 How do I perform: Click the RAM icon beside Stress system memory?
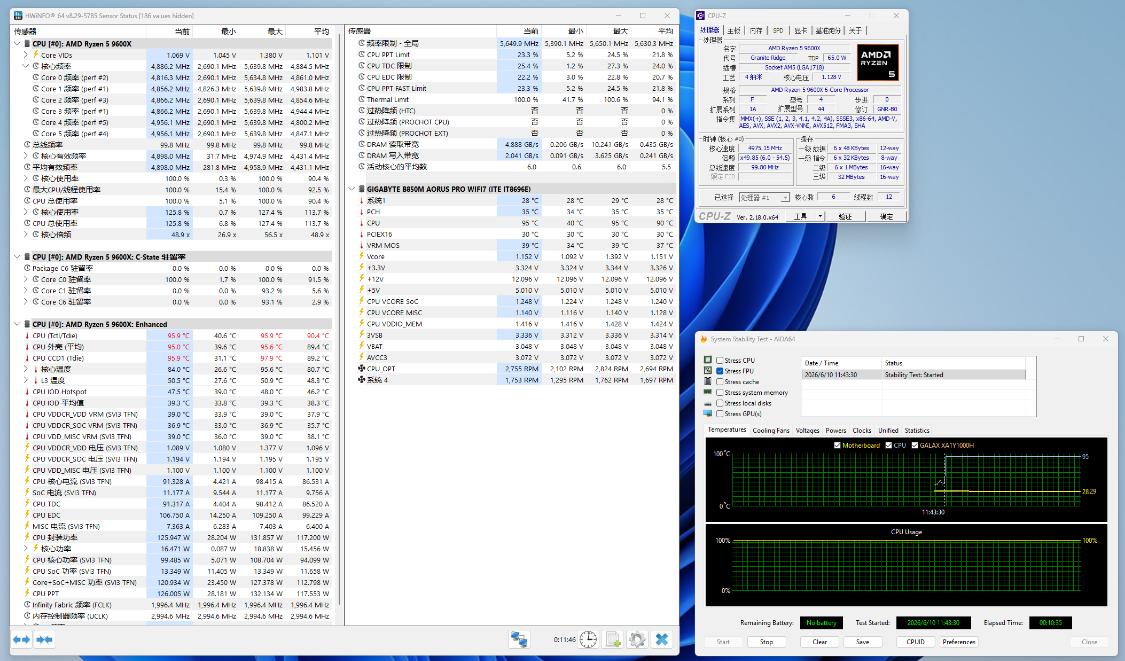coord(708,393)
